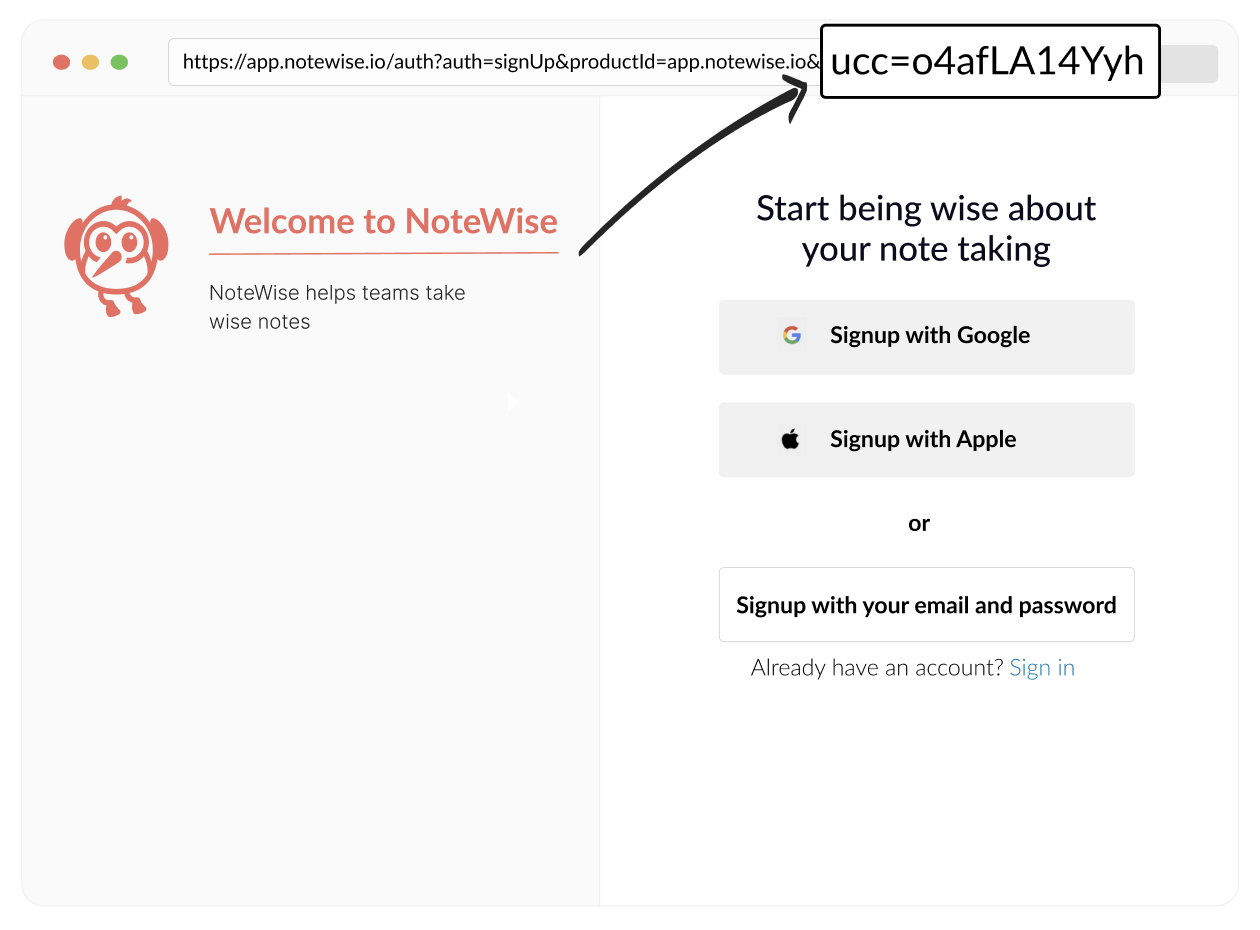Maximize the window using the green button

pyautogui.click(x=119, y=62)
